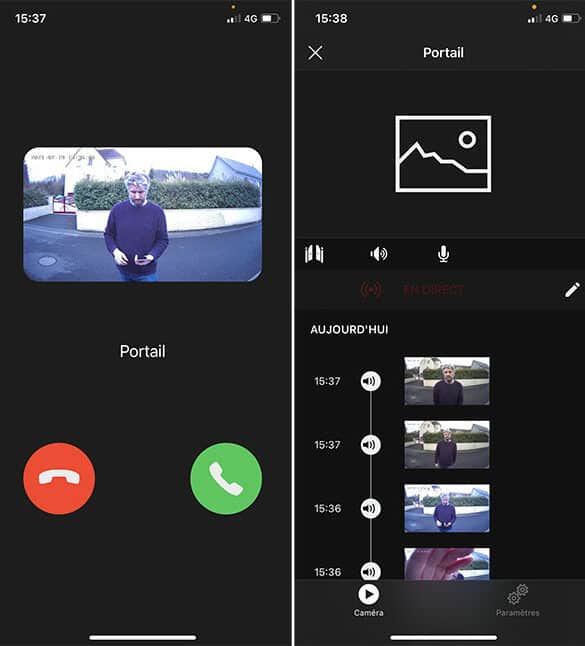Toggle the speaker icon below image placeholder

[378, 254]
